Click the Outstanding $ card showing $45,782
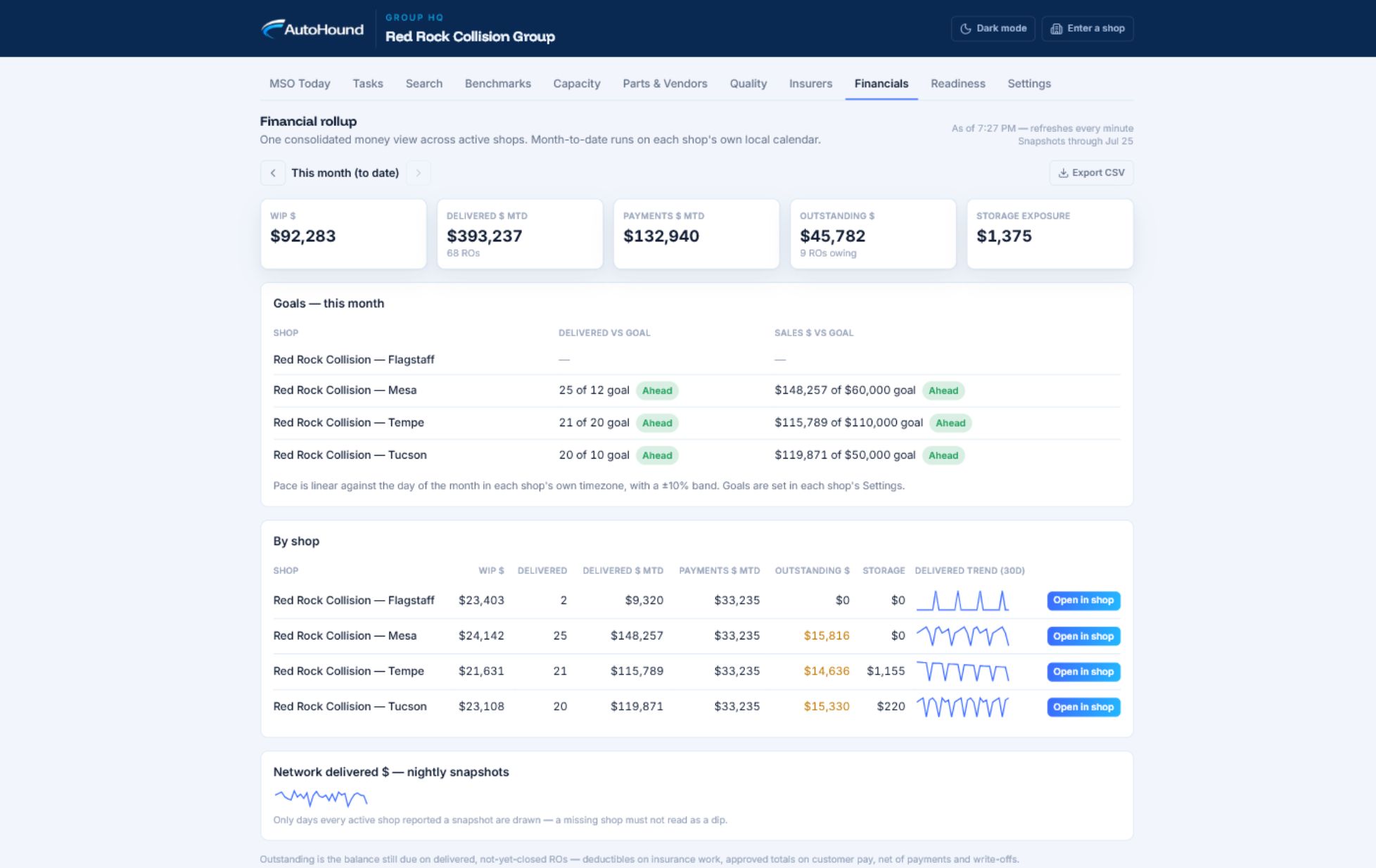Screen dimensions: 1376x868 [x=873, y=234]
